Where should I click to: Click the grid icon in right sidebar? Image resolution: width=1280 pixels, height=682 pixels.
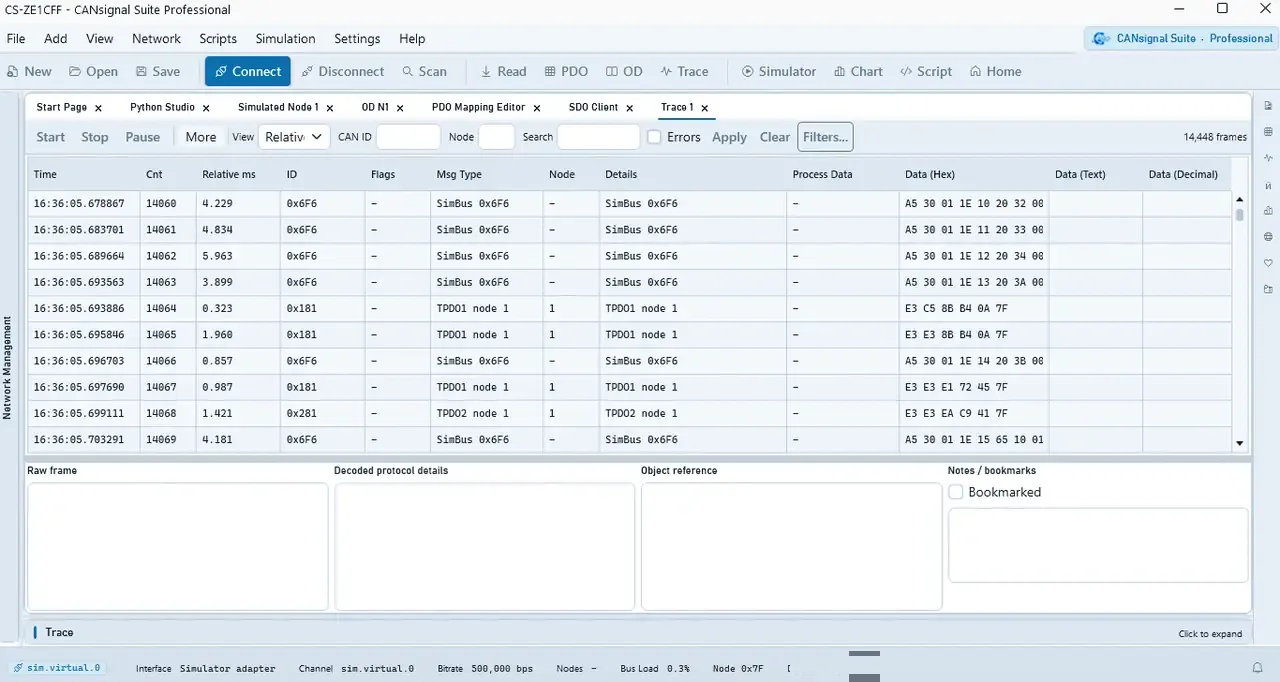click(x=1268, y=132)
